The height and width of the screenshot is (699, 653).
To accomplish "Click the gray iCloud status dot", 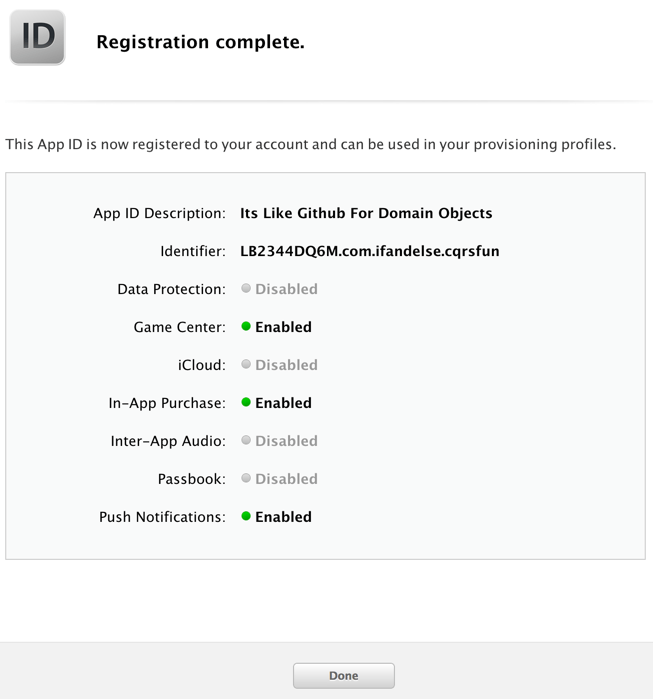I will coord(246,364).
